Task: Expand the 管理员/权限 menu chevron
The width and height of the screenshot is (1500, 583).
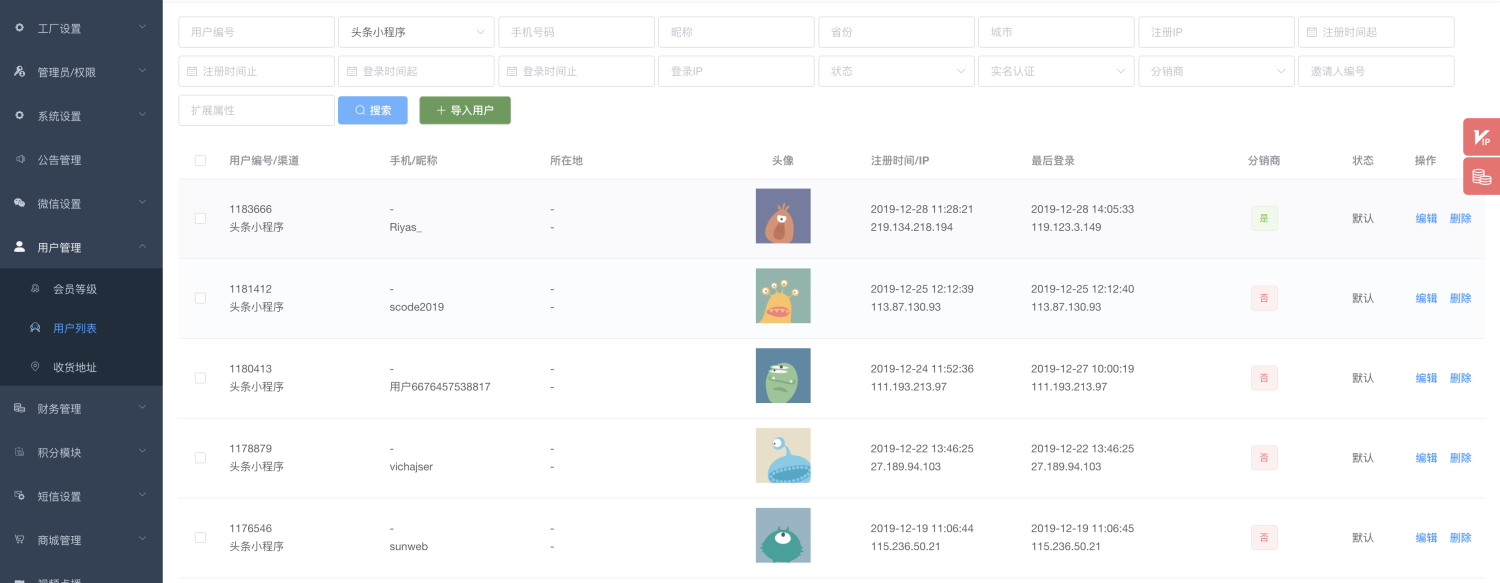Action: point(142,71)
